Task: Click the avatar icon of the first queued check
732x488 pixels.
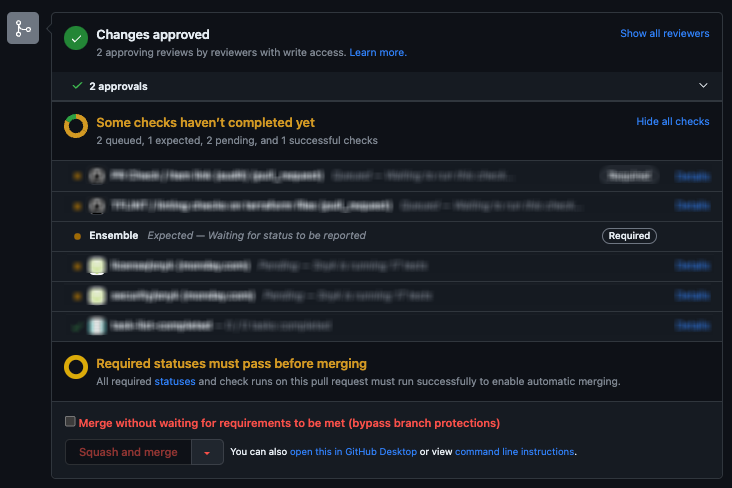Action: (97, 176)
